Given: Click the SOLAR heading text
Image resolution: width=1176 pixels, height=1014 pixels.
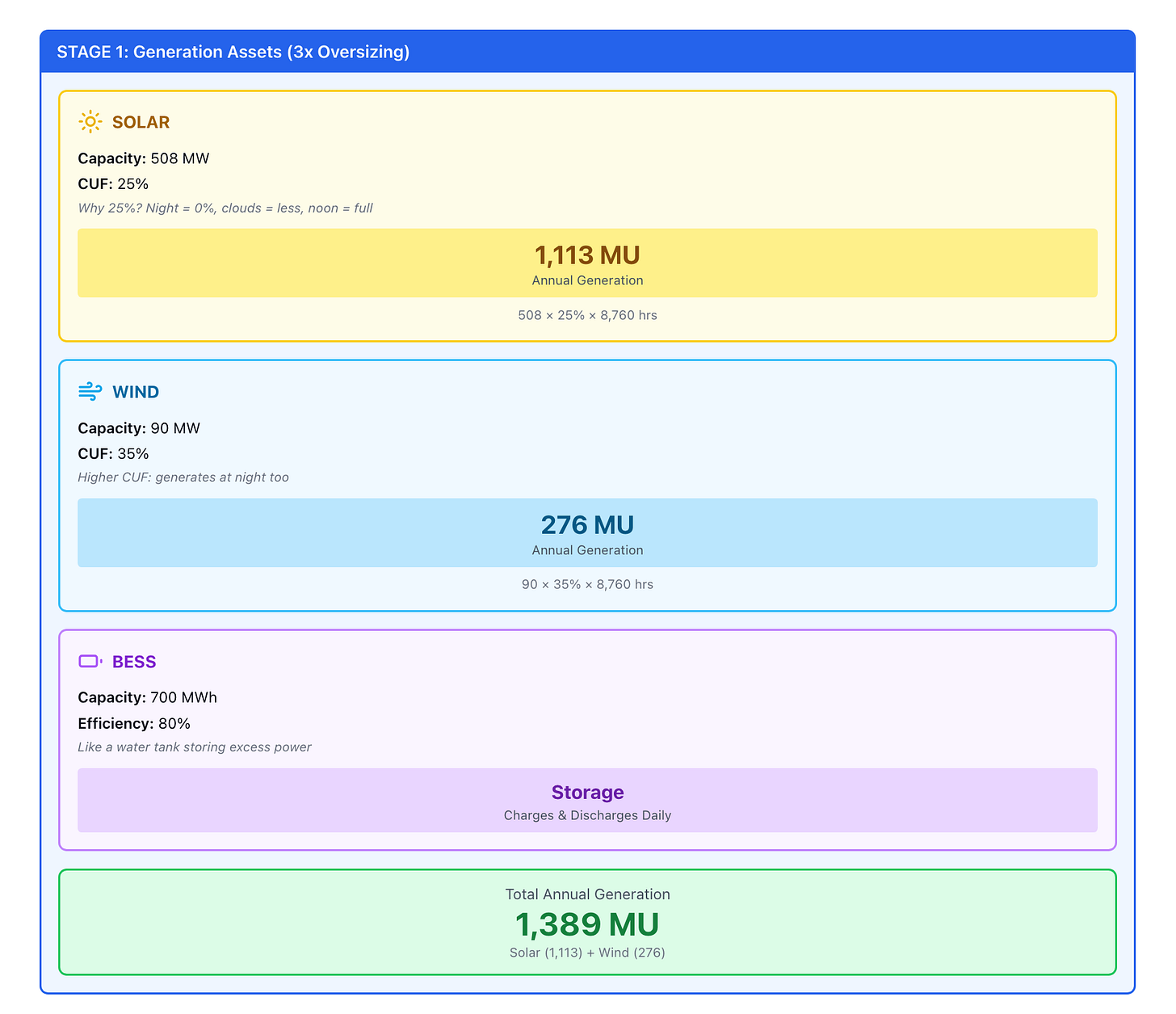Looking at the screenshot, I should [141, 122].
